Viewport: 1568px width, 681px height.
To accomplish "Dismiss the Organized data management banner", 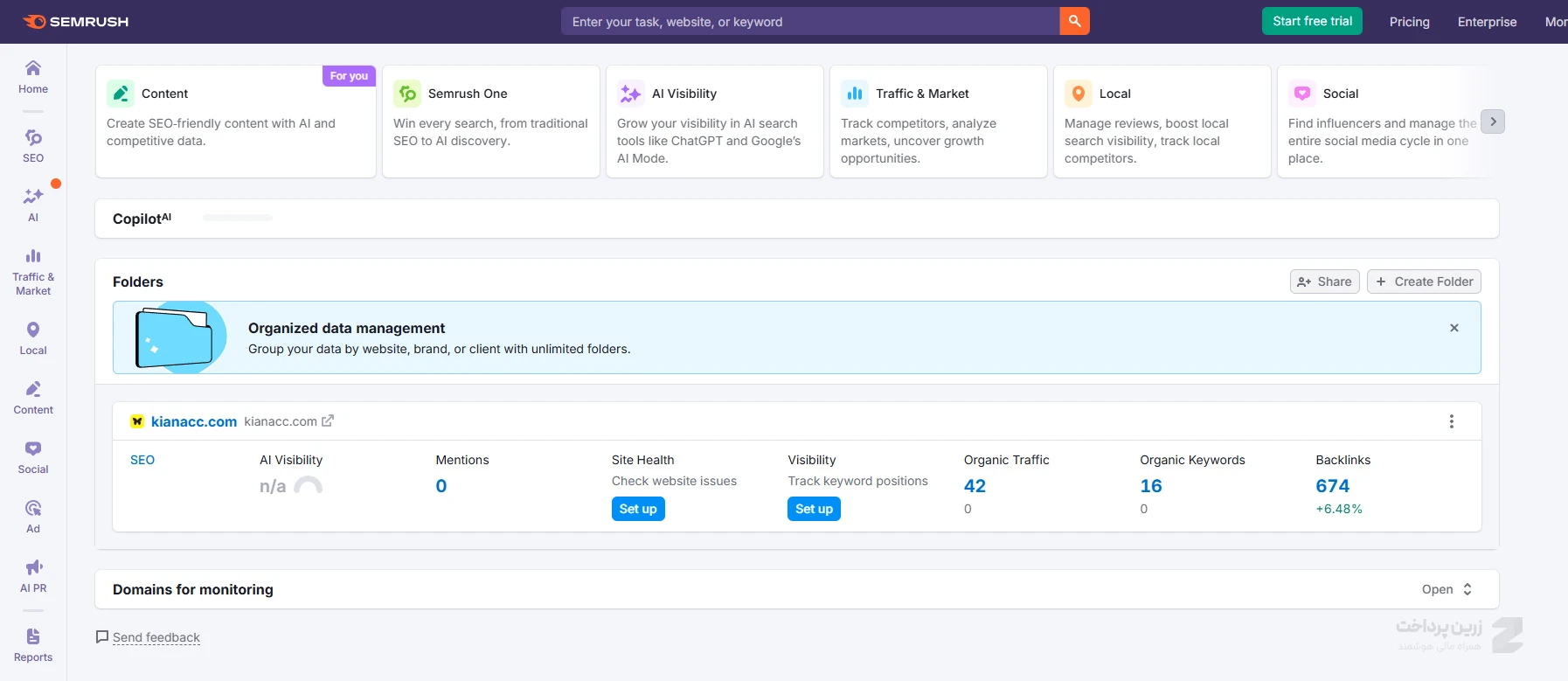I will 1454,328.
